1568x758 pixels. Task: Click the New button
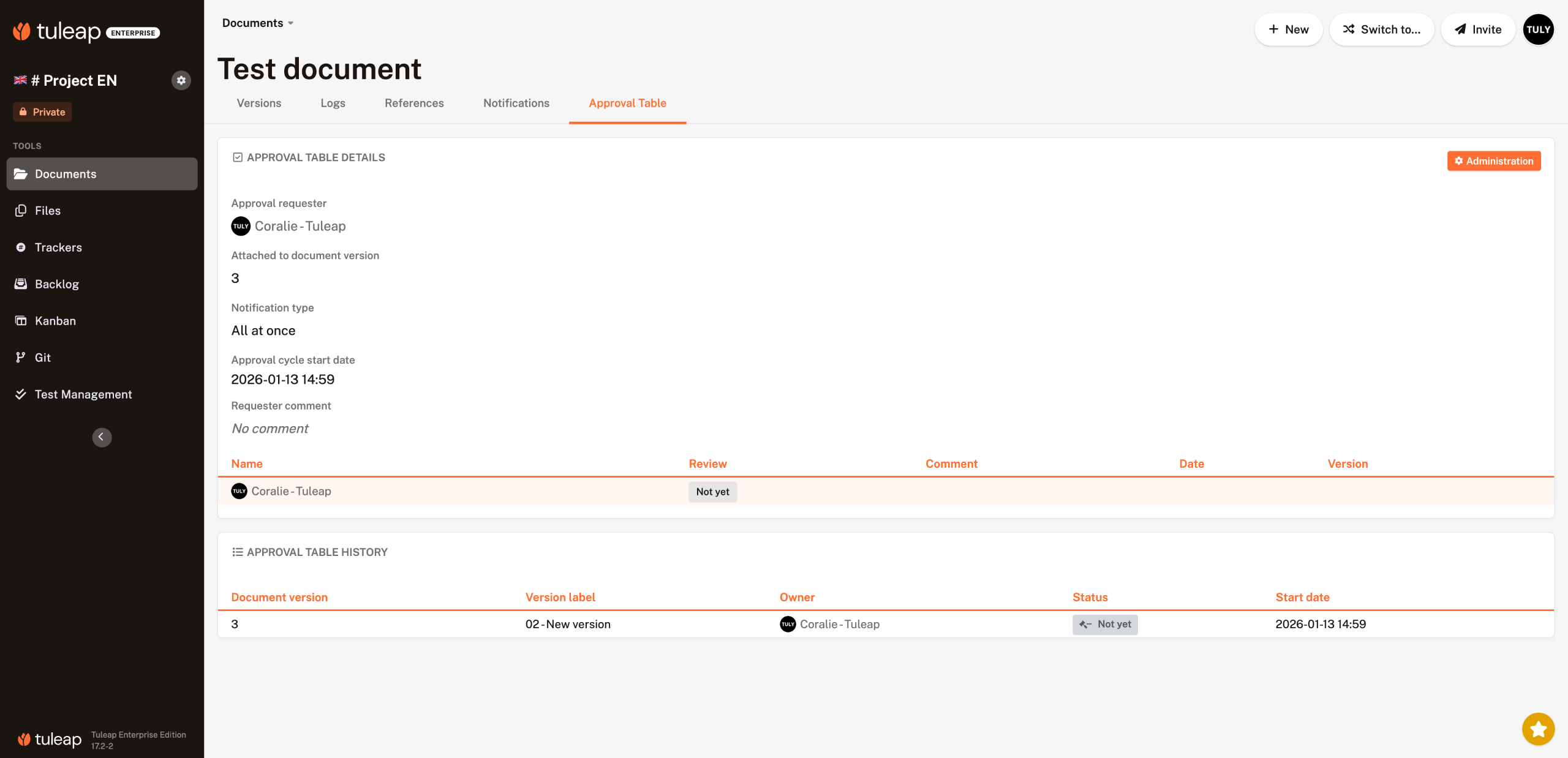(x=1288, y=29)
